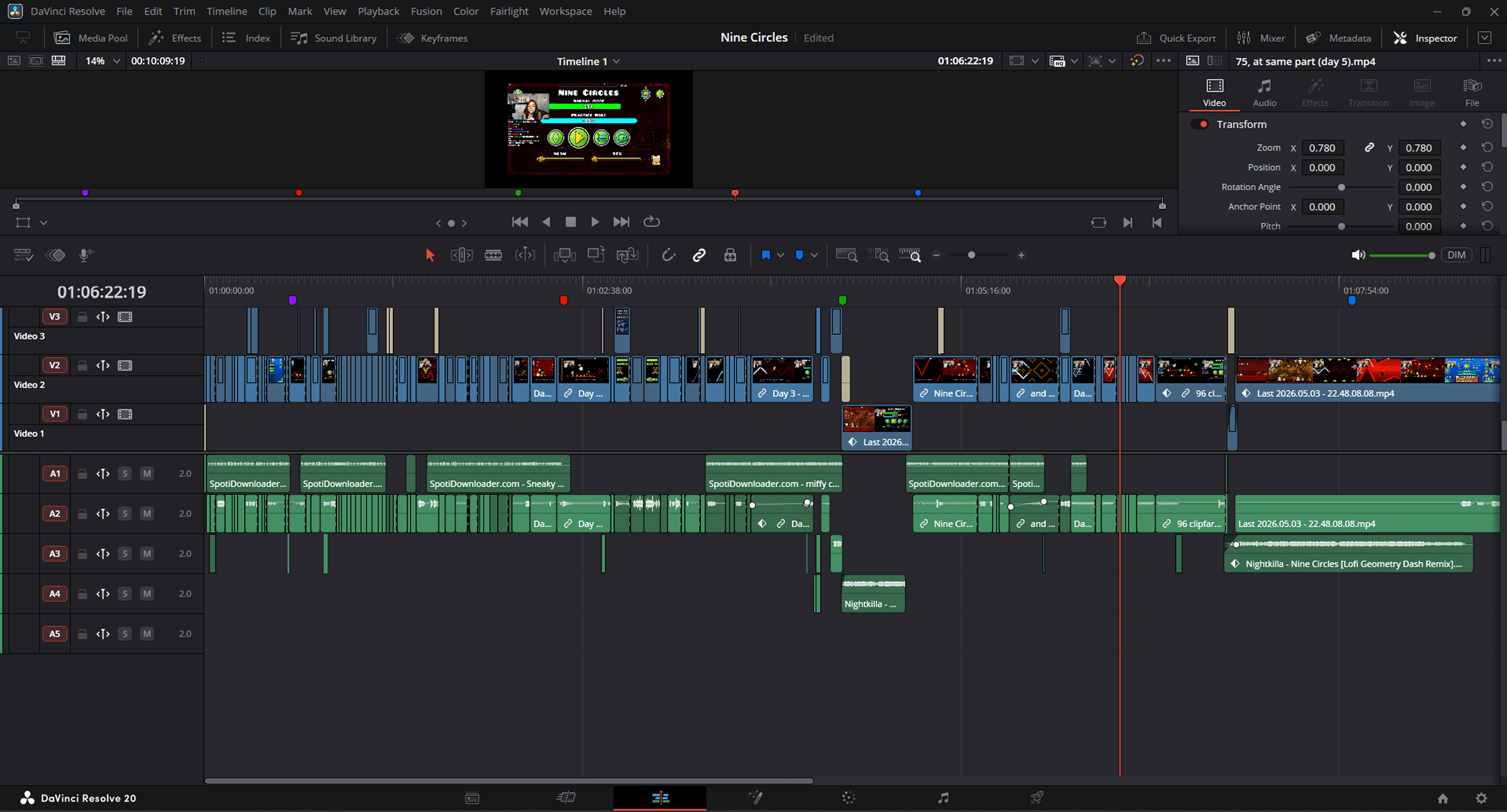Screen dimensions: 1507x812
Task: Click the Insert Clip icon
Action: 564,255
